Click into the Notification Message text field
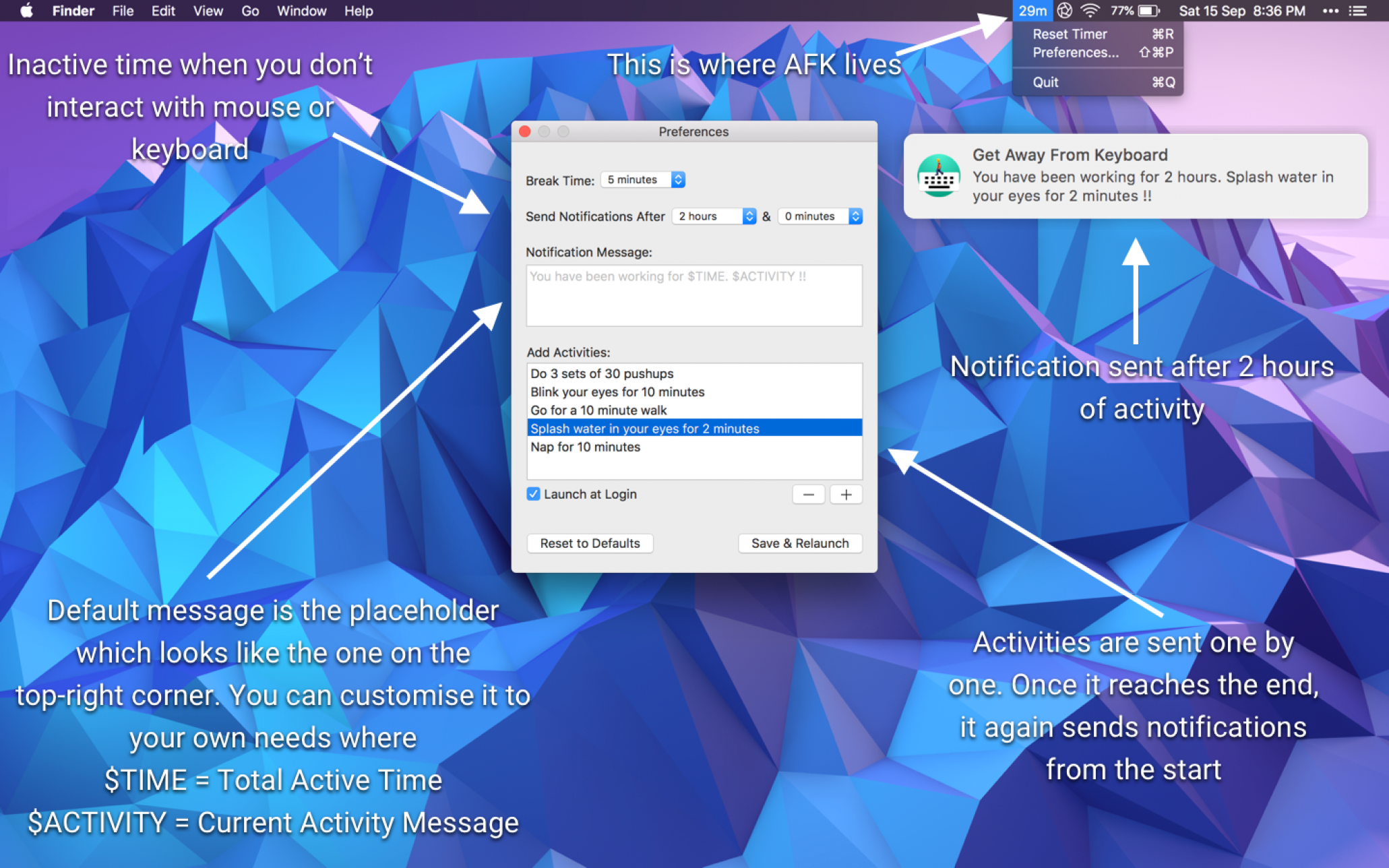1389x868 pixels. [693, 295]
